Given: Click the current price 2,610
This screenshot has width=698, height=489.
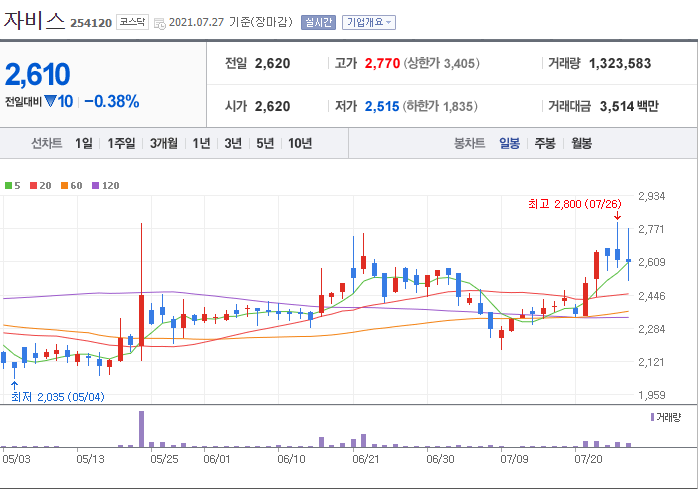Looking at the screenshot, I should tap(37, 74).
